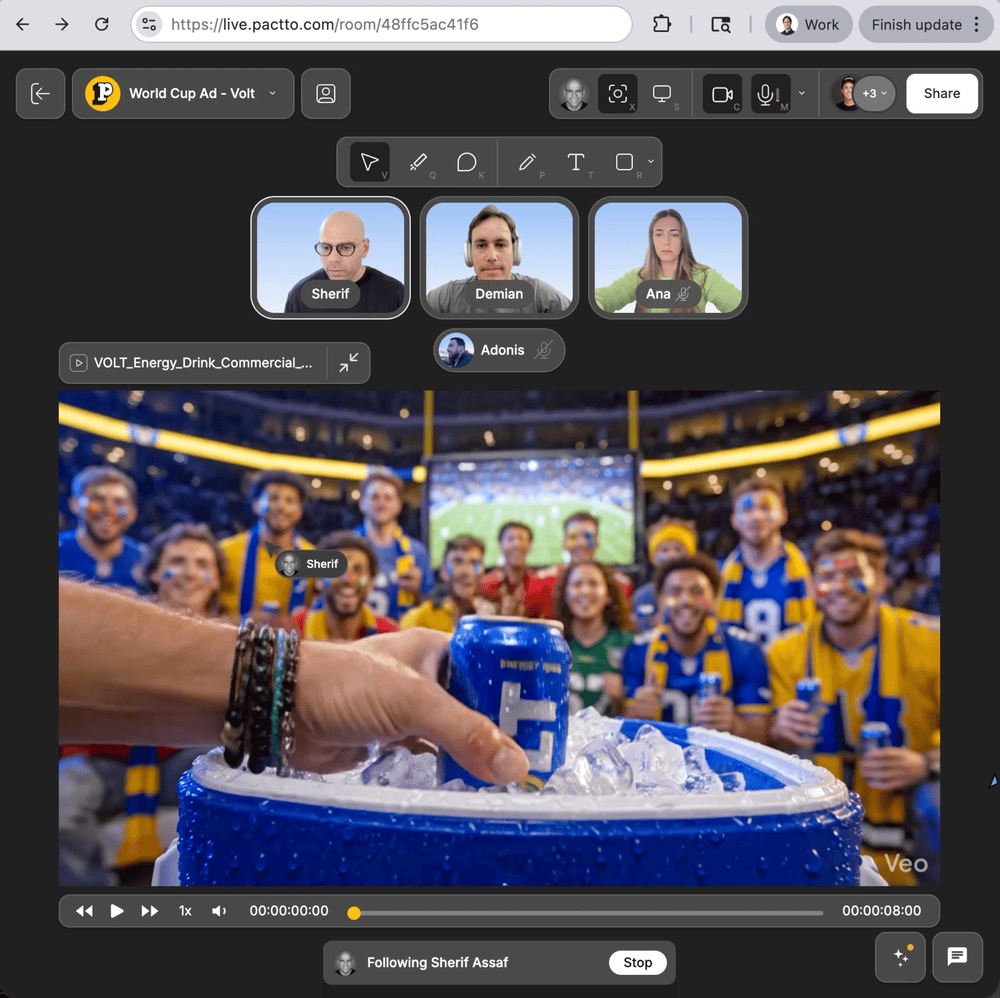Click the Sherif cursor label on the video
Screen dimensions: 1000x998
click(x=312, y=564)
